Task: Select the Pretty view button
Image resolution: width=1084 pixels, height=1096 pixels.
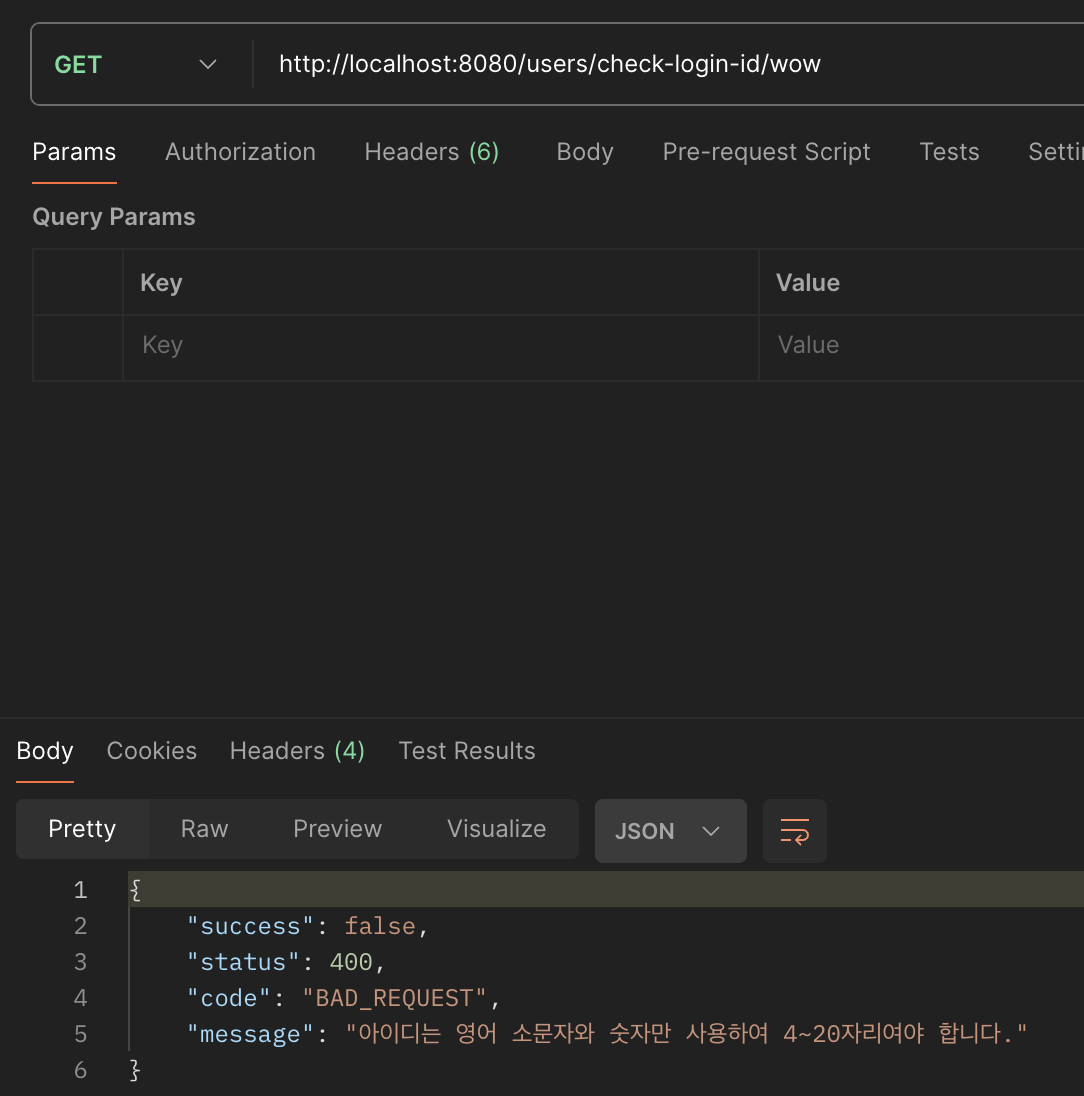Action: (x=82, y=829)
